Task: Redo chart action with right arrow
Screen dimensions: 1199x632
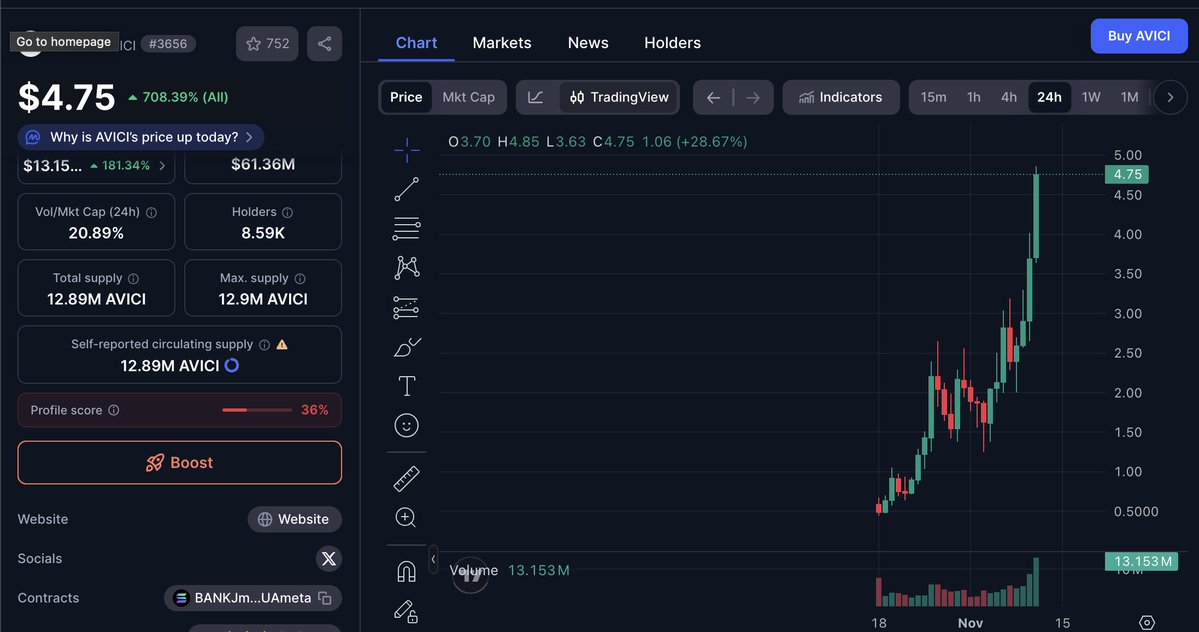Action: click(753, 97)
